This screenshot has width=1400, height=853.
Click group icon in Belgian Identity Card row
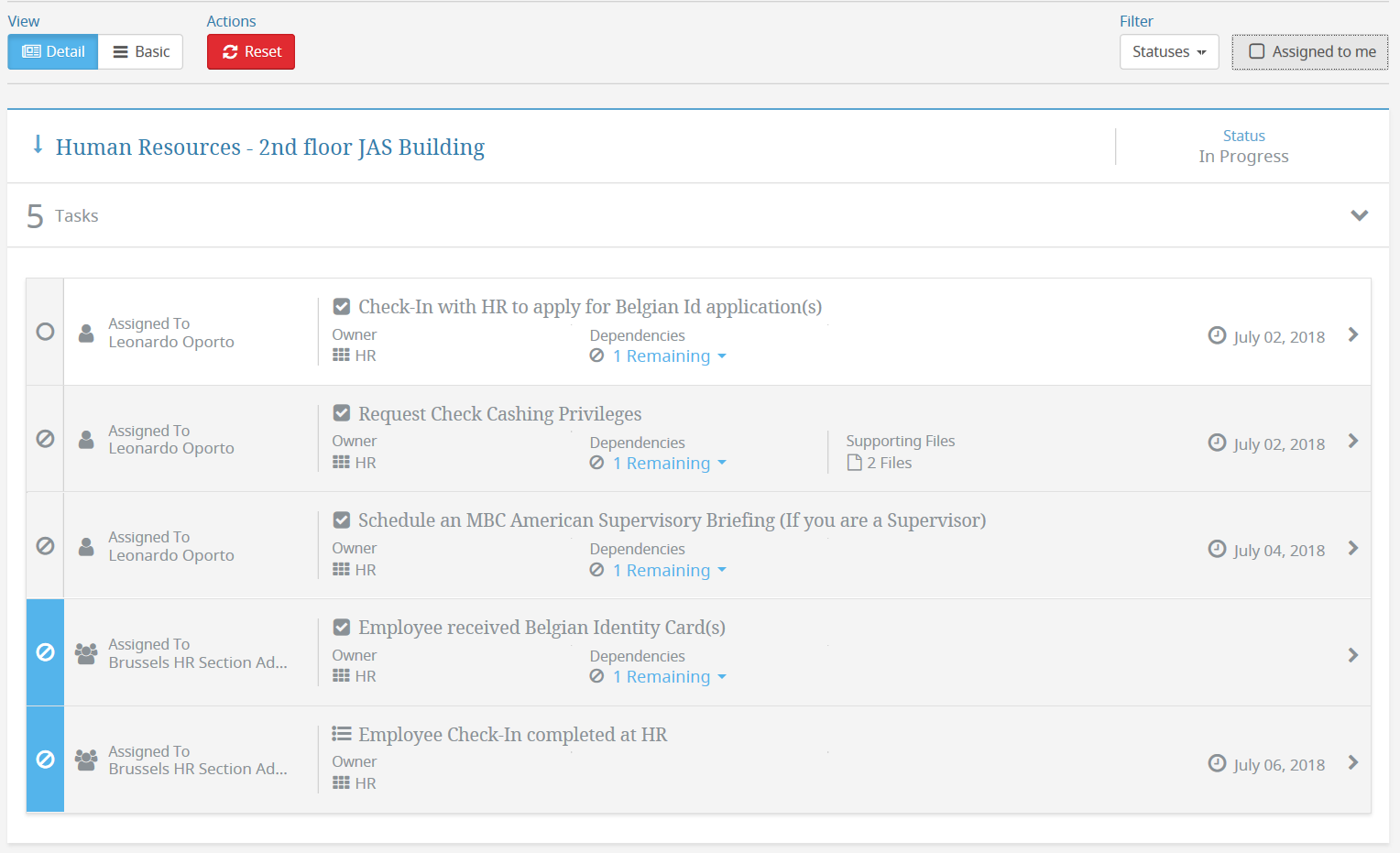pos(86,653)
